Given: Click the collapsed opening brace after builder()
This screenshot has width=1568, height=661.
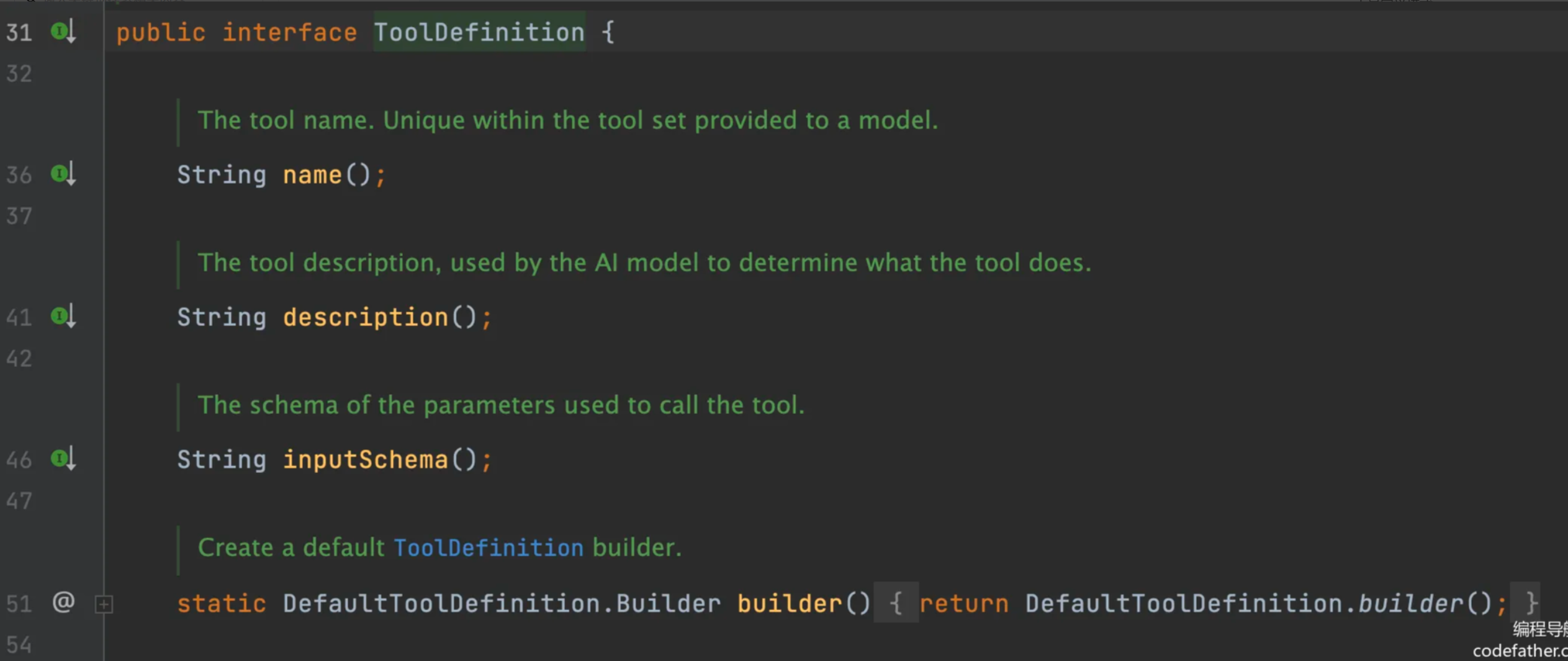Looking at the screenshot, I should [x=895, y=603].
